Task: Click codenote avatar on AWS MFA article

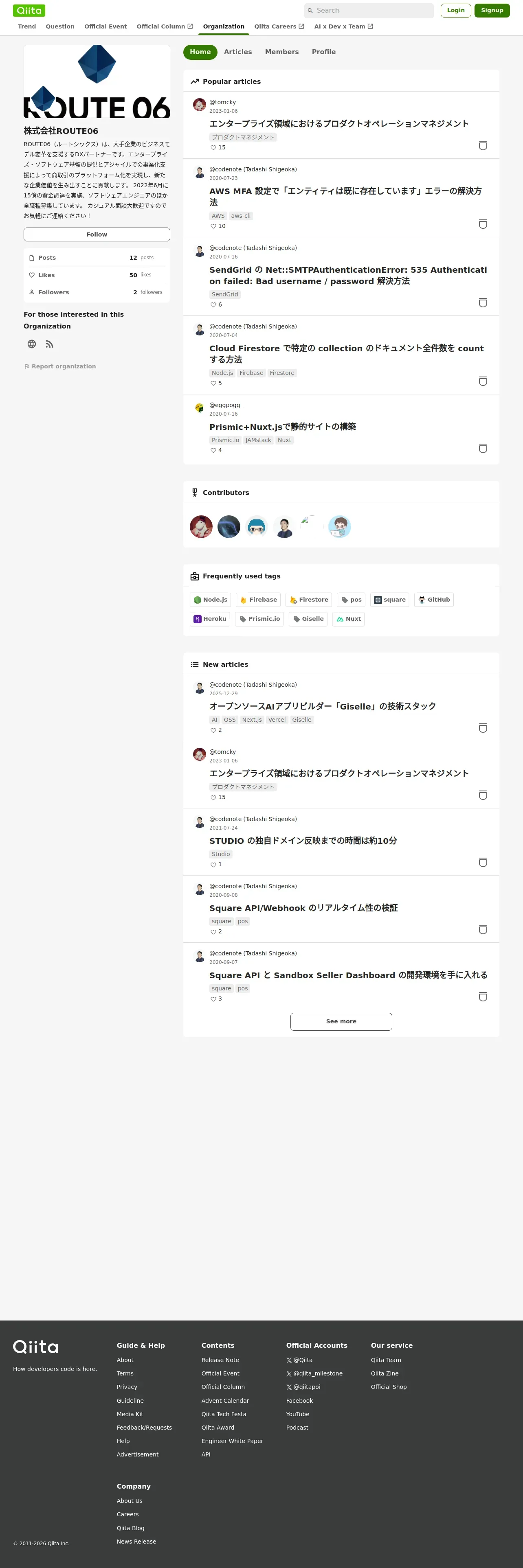Action: point(199,172)
